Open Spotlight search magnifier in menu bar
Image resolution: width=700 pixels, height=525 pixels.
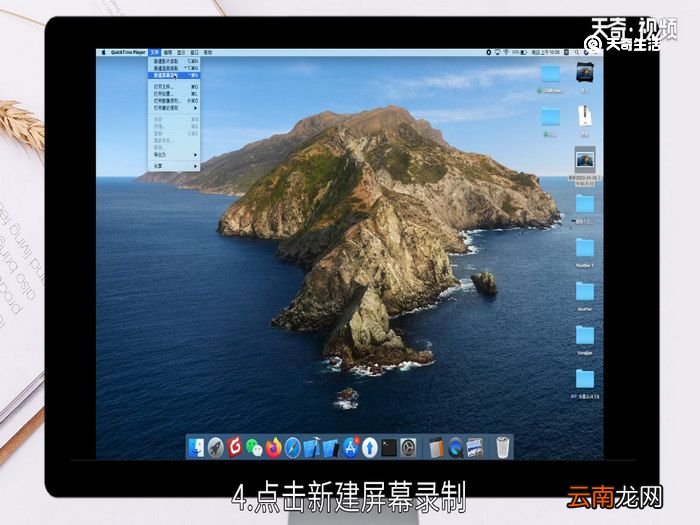(x=577, y=52)
